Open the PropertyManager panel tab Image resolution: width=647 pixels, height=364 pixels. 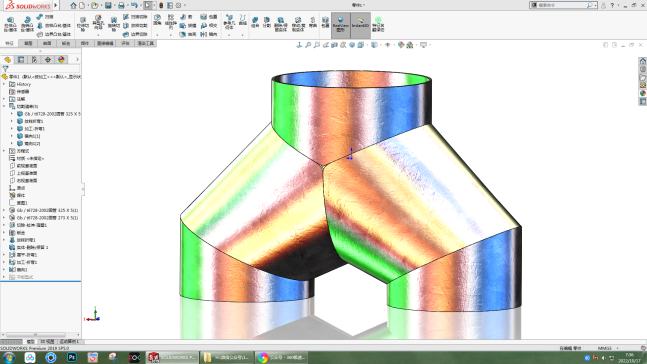(21, 60)
